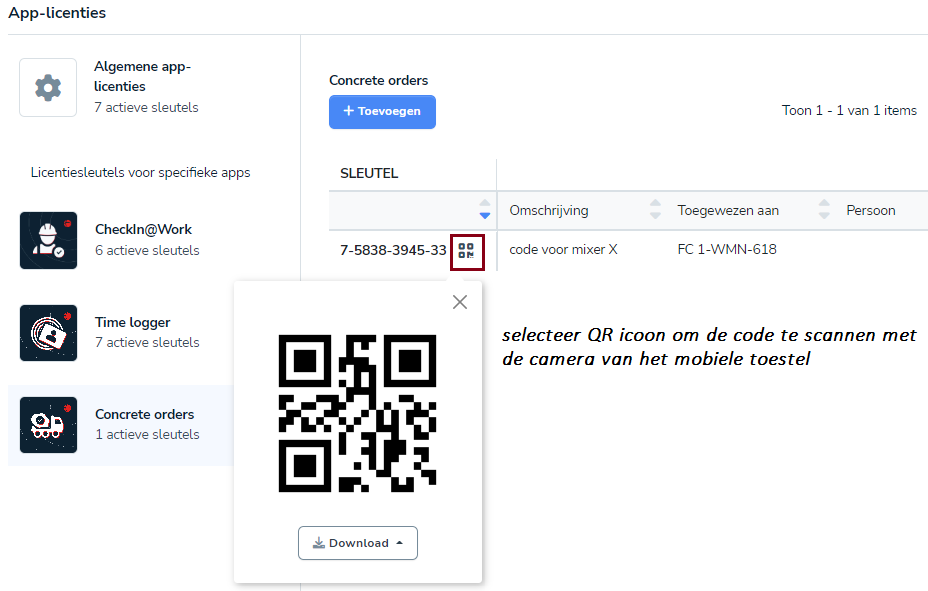
Task: Sort by Toegewezen aan column arrows
Action: [x=824, y=209]
